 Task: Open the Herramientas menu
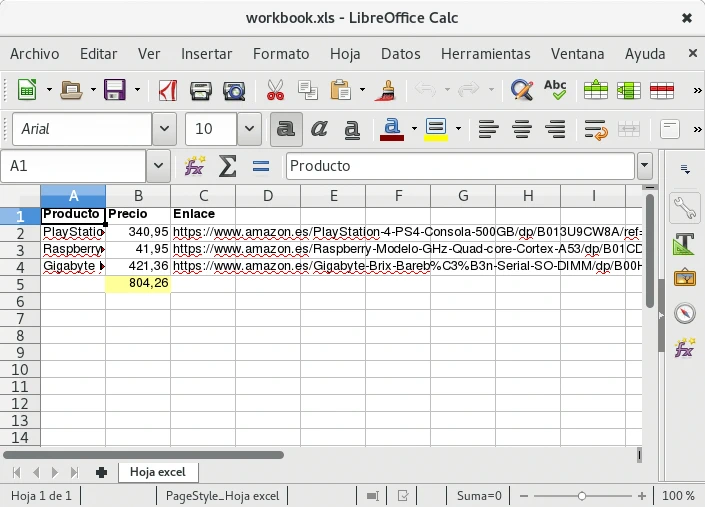tap(485, 54)
